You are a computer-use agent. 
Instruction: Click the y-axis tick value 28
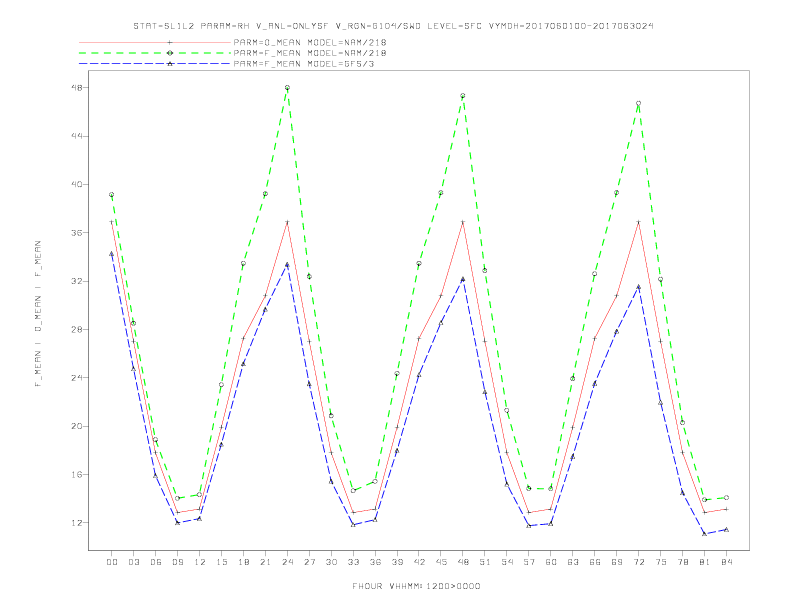point(77,329)
